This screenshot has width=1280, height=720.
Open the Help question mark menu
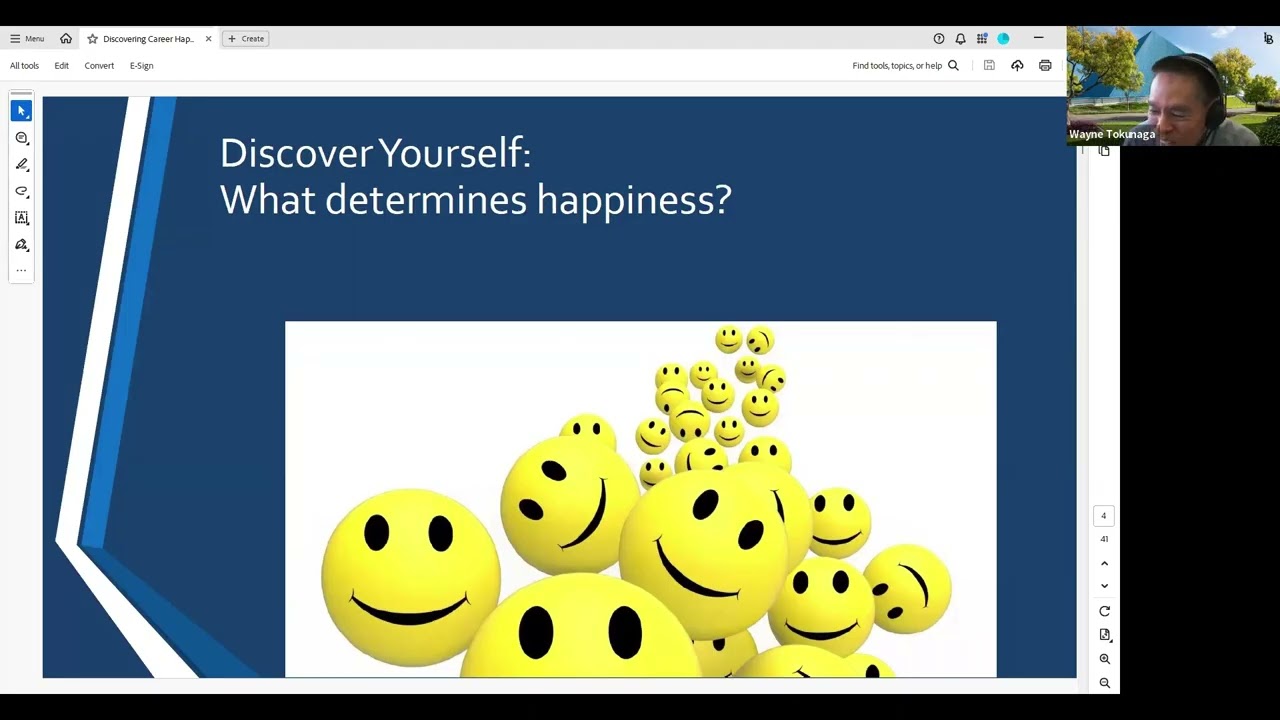pos(939,39)
